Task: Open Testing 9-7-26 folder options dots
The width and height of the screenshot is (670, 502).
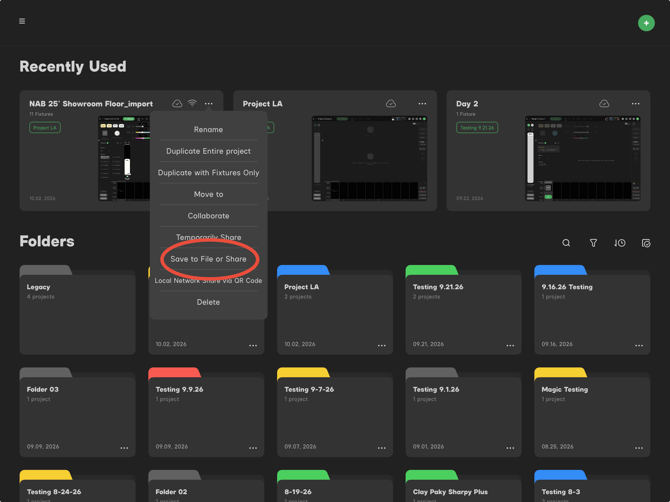Action: [382, 448]
